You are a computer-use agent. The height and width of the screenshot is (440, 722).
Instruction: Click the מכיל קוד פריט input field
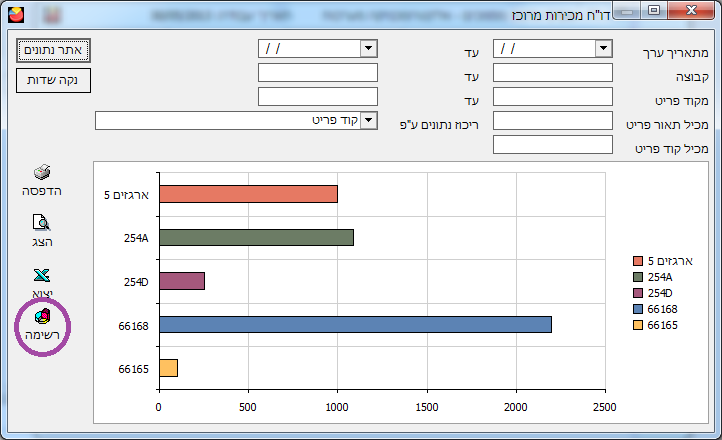[x=552, y=144]
